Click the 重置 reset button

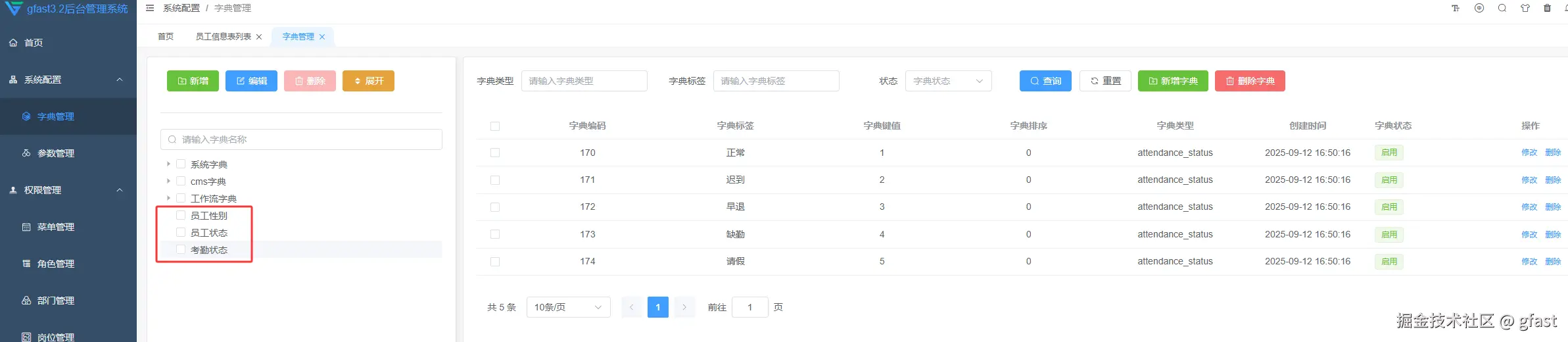1105,81
